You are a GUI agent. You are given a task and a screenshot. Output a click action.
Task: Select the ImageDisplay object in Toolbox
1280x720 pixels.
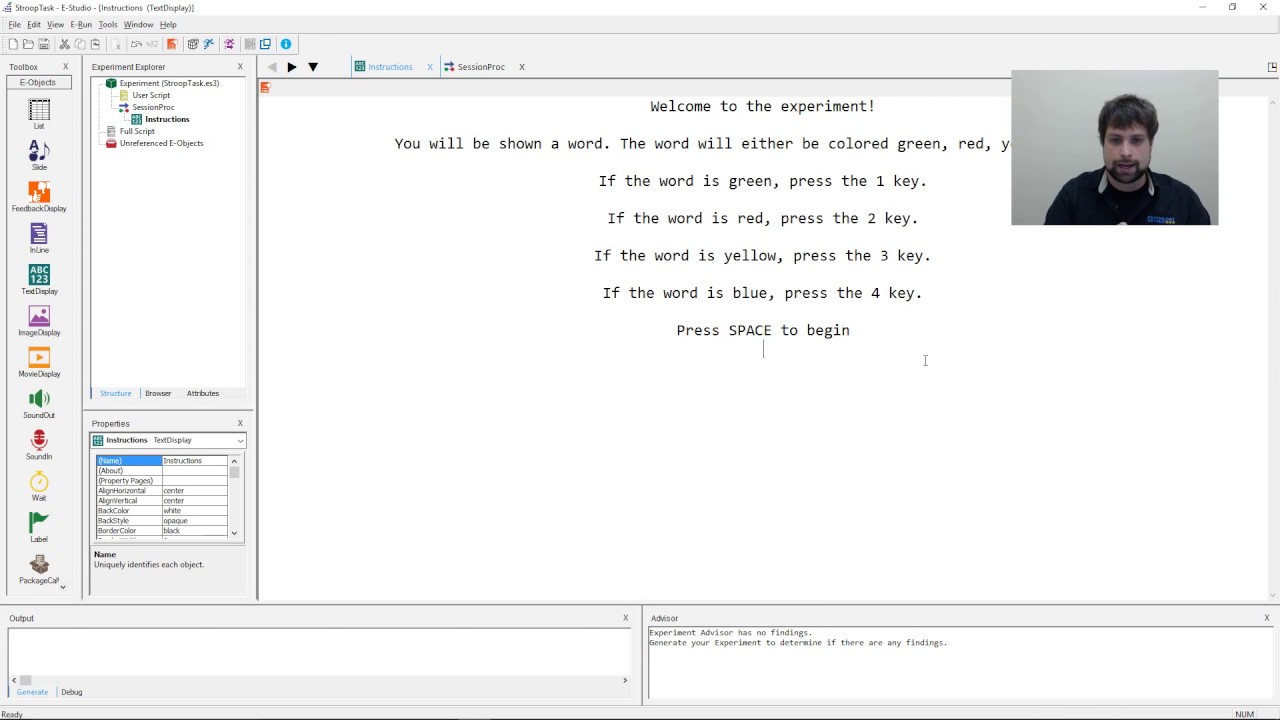pyautogui.click(x=39, y=320)
